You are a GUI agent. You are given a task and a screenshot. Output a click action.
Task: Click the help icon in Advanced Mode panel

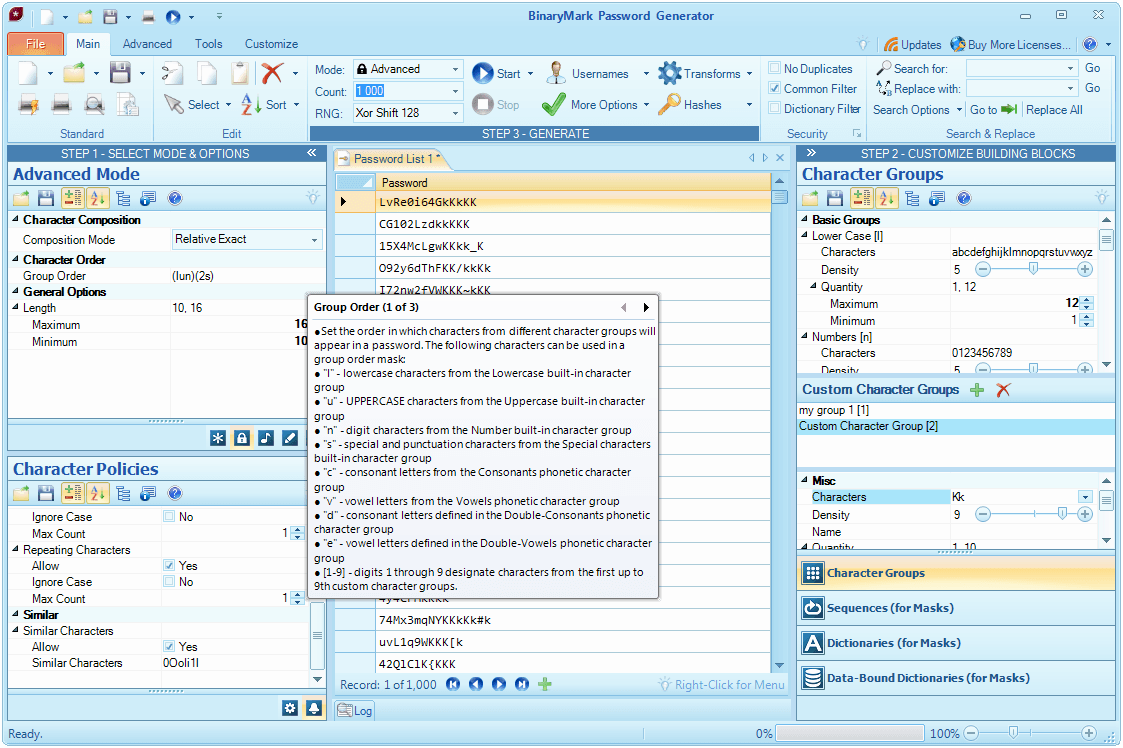(175, 198)
